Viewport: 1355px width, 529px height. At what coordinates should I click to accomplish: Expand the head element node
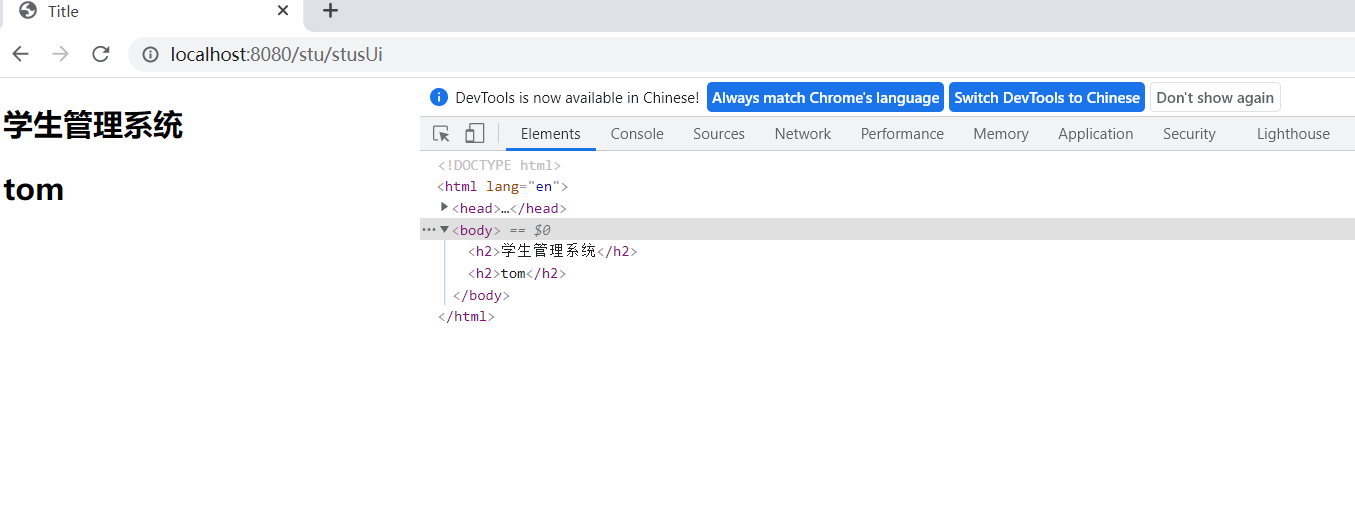pyautogui.click(x=444, y=207)
